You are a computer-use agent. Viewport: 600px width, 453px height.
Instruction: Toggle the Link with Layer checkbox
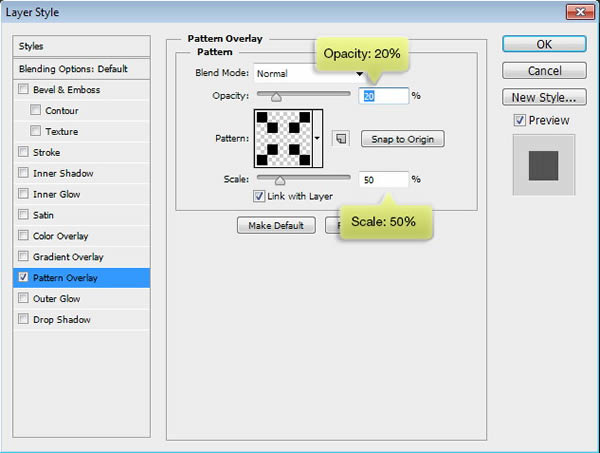(259, 196)
